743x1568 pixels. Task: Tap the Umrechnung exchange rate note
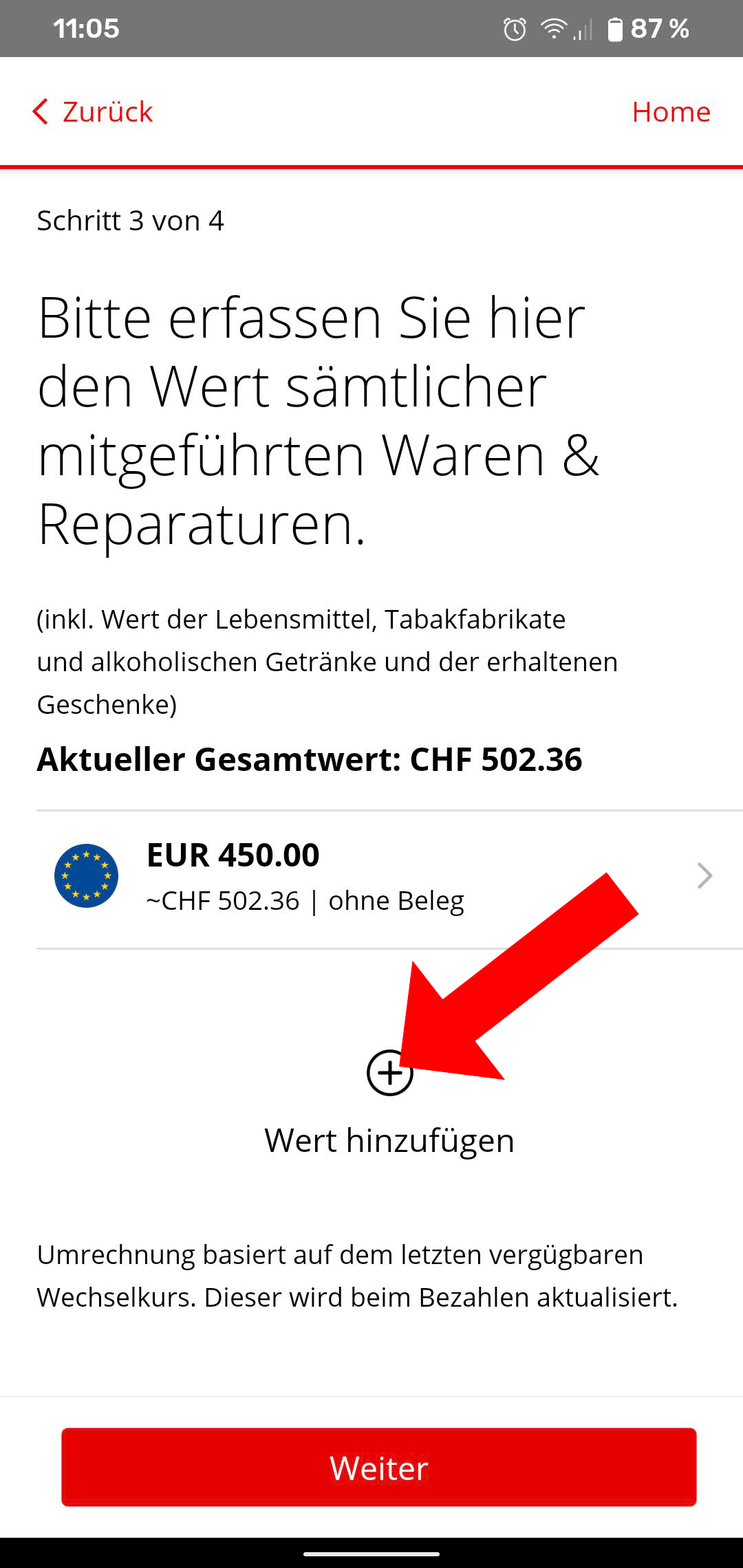(358, 1276)
